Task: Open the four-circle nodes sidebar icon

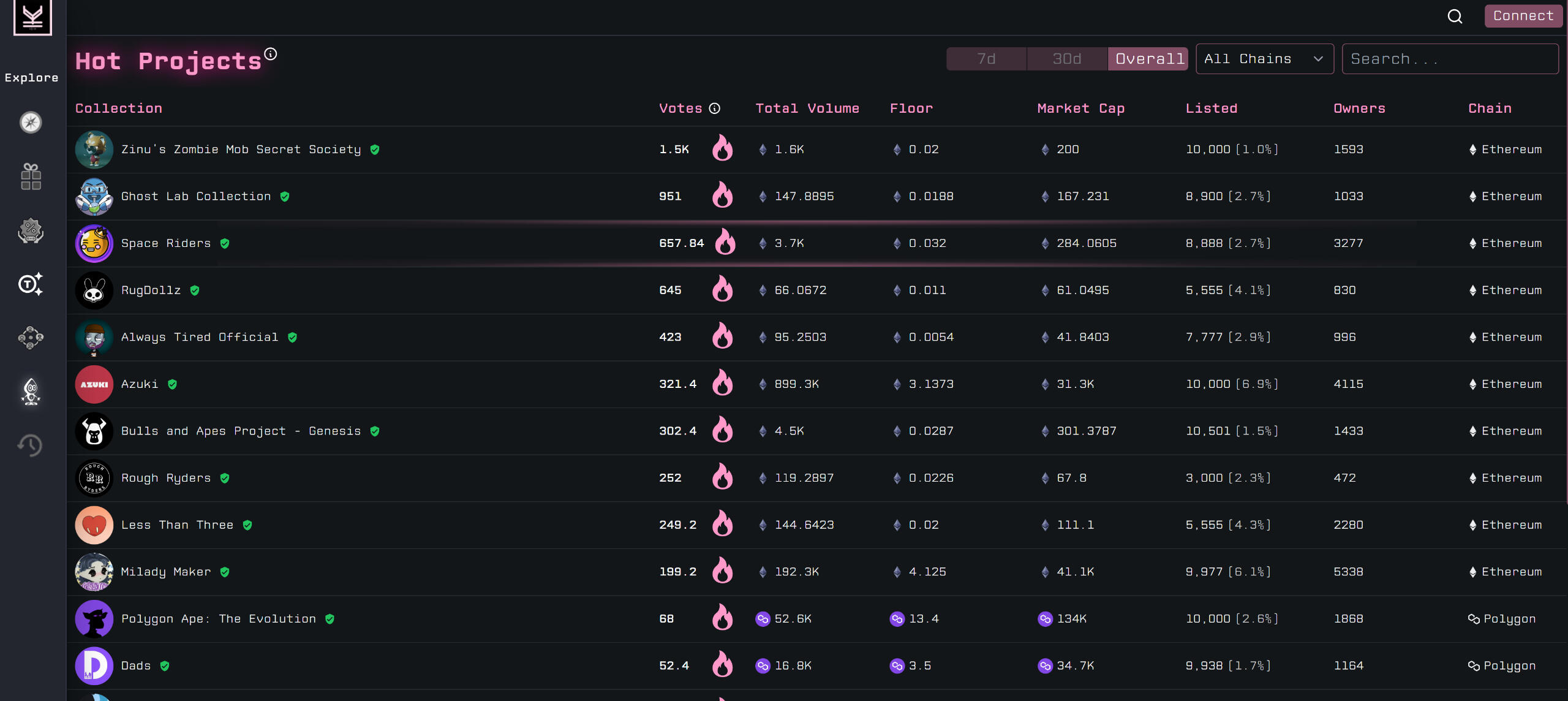Action: coord(31,338)
